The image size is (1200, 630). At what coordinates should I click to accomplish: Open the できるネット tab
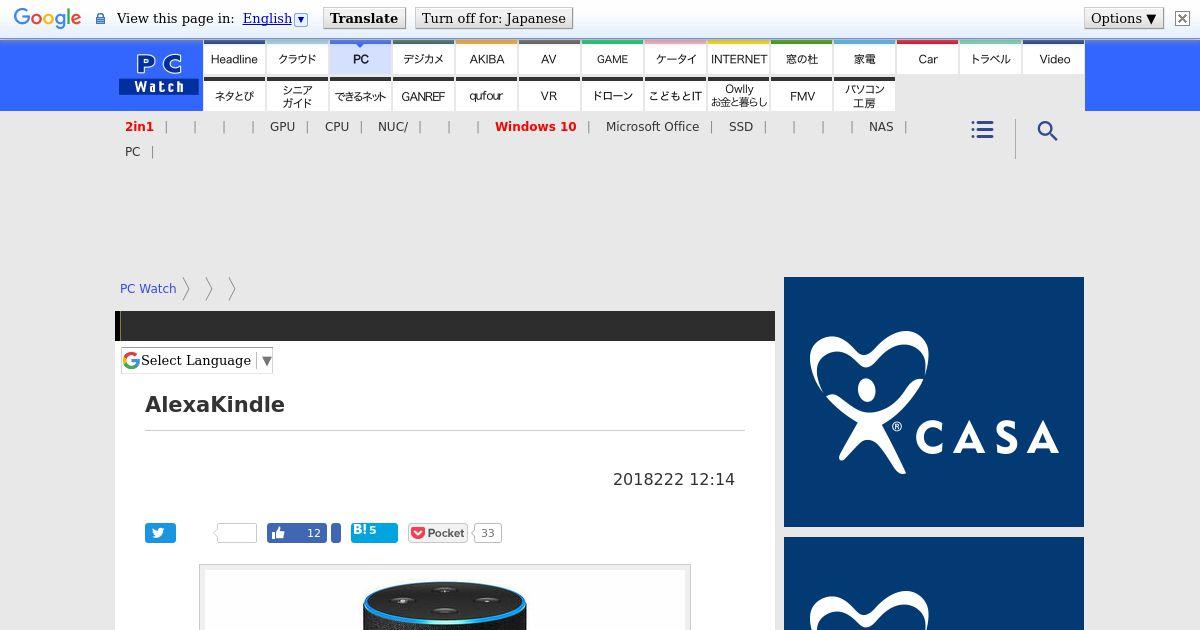tap(360, 95)
